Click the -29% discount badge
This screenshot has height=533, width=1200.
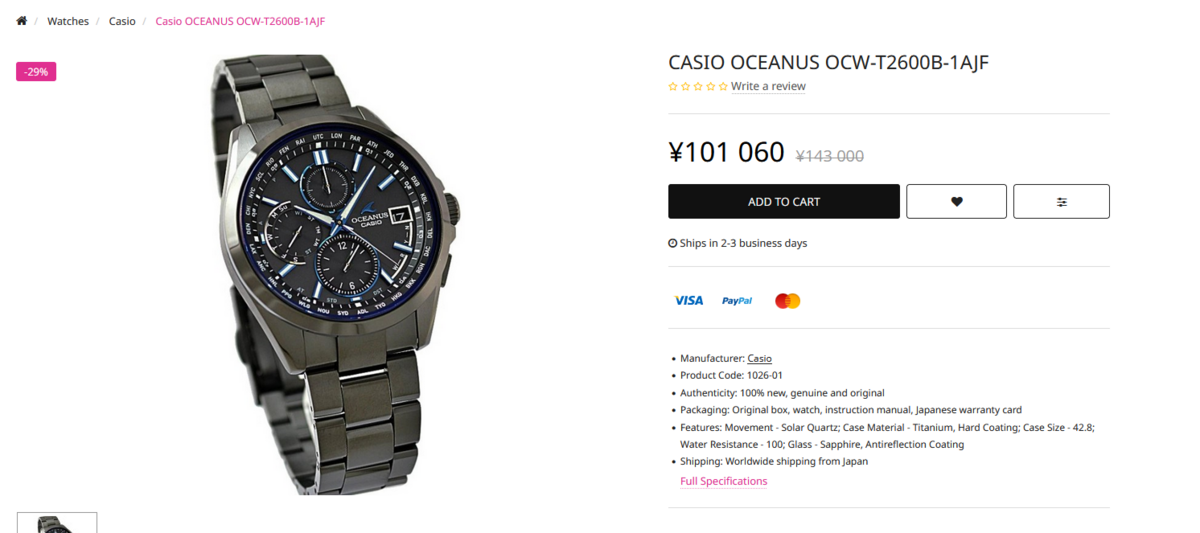coord(36,71)
